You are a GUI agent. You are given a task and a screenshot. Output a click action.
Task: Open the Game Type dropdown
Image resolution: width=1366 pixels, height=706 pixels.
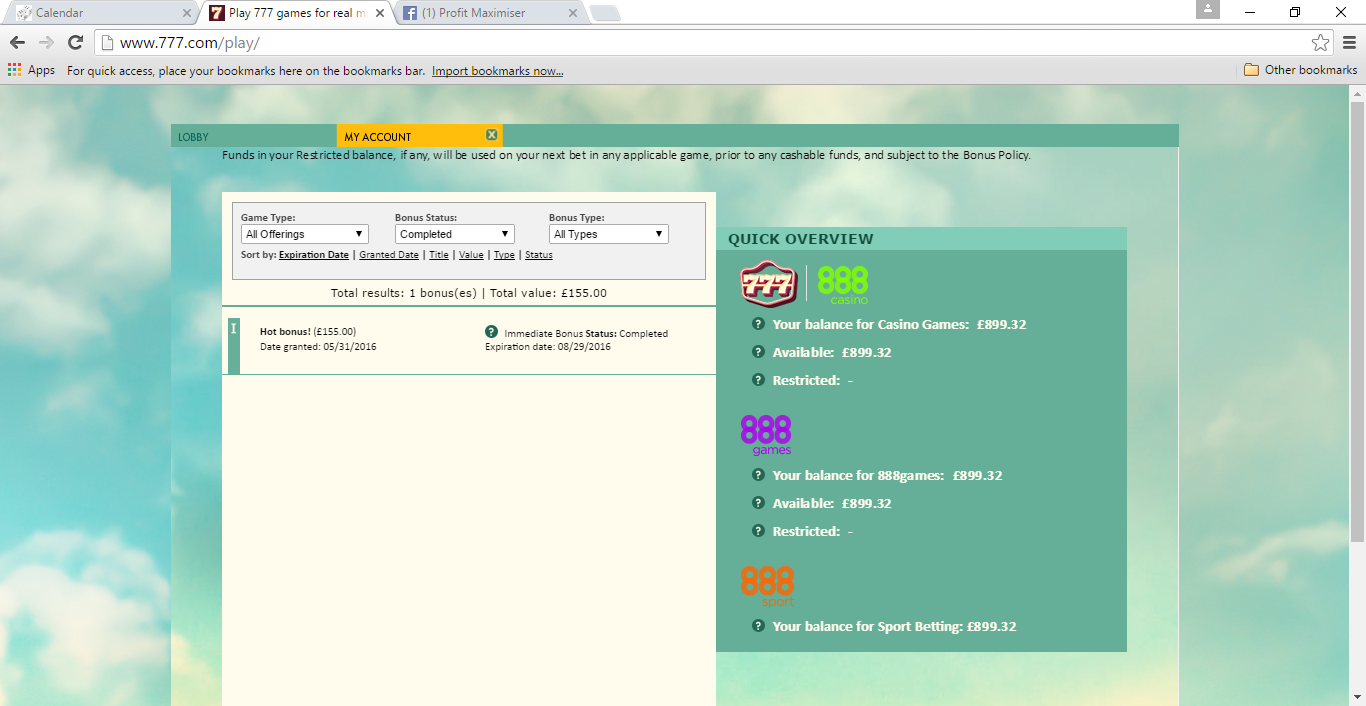pyautogui.click(x=305, y=234)
